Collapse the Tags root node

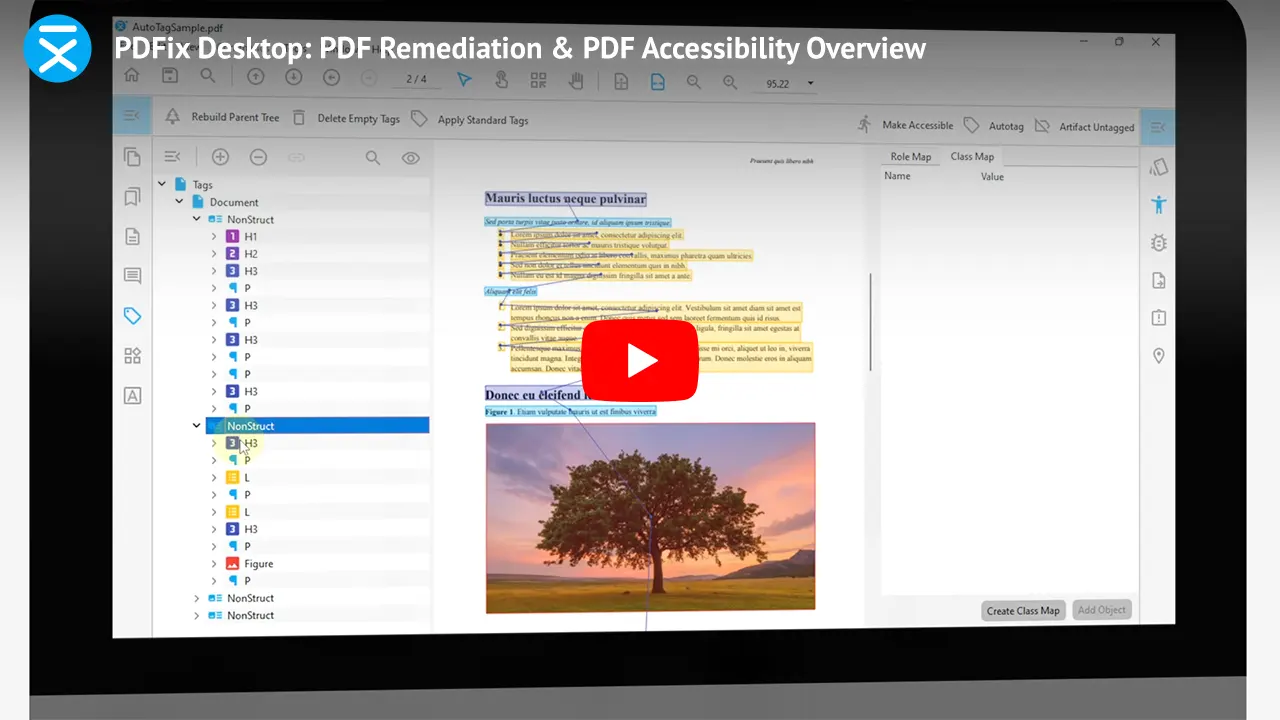tap(162, 184)
